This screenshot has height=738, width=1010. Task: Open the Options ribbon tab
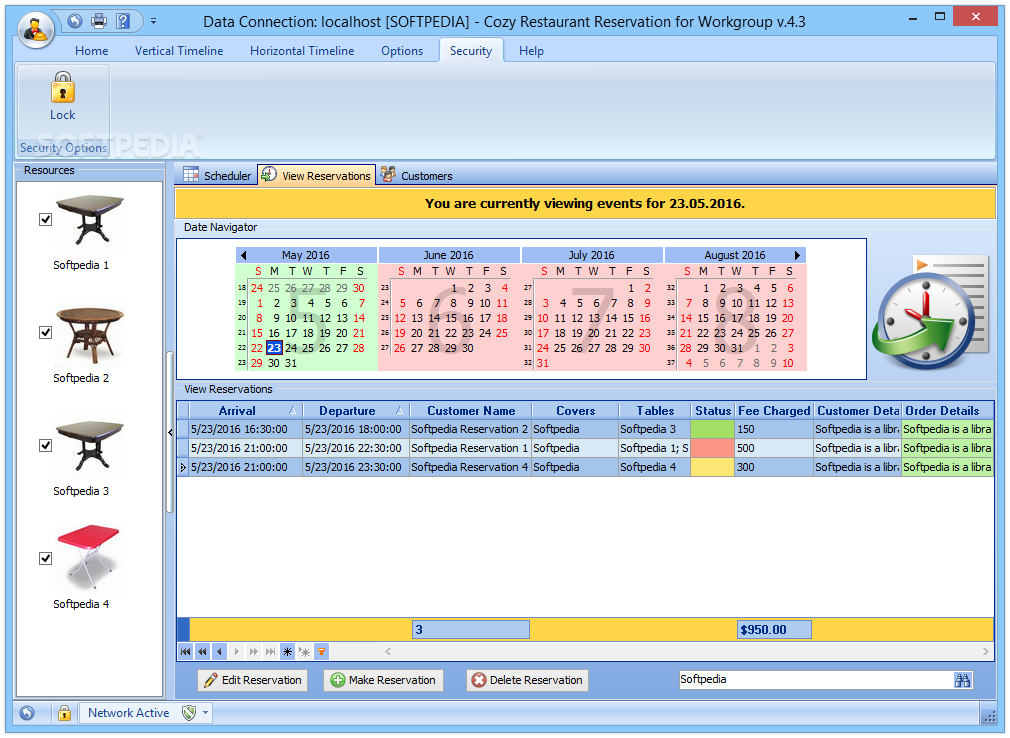(402, 51)
